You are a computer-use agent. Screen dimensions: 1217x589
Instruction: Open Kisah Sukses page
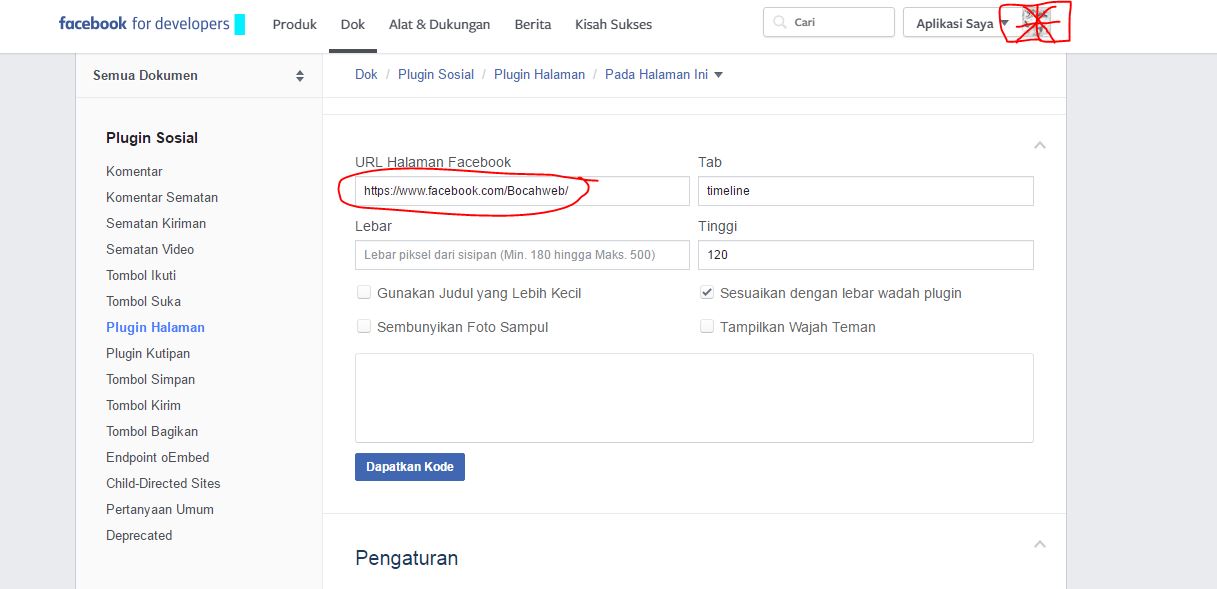click(x=613, y=24)
